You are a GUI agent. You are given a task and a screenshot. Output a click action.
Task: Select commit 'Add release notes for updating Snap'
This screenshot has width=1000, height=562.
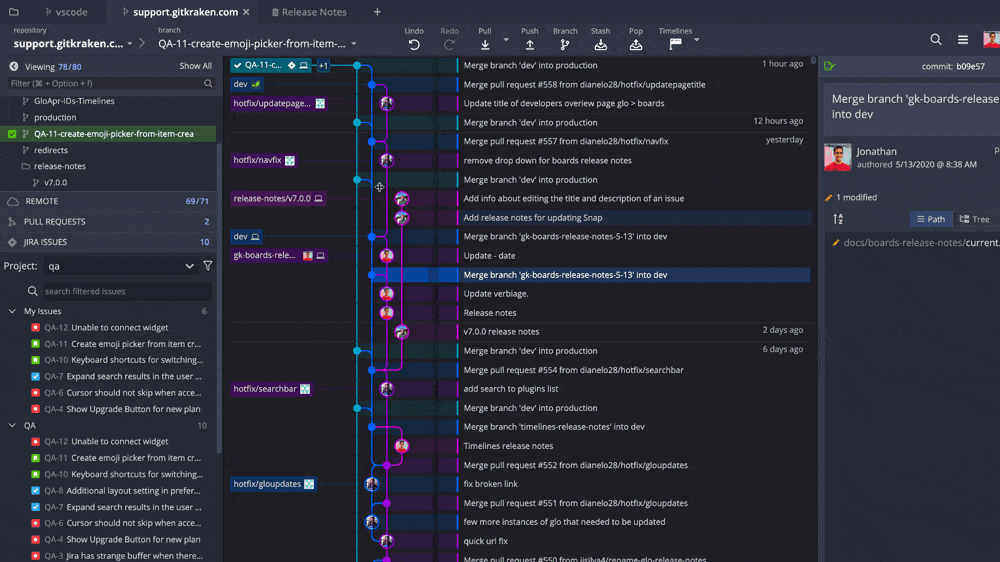(533, 218)
